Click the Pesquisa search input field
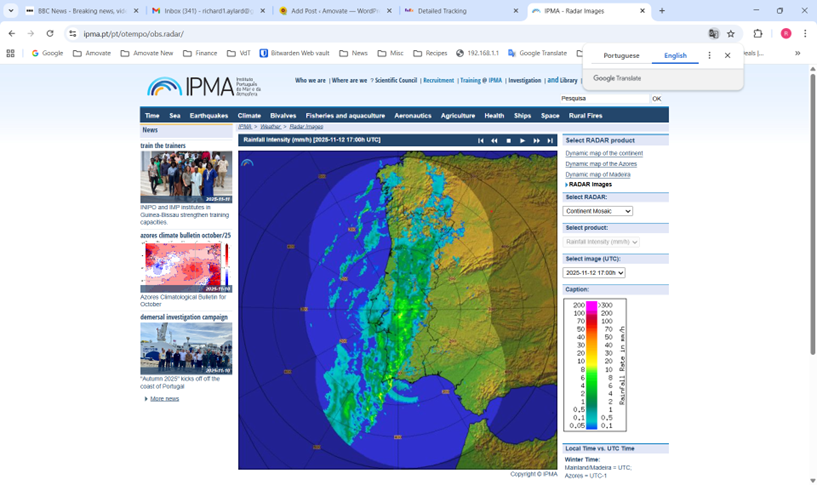The height and width of the screenshot is (485, 817). pos(604,99)
